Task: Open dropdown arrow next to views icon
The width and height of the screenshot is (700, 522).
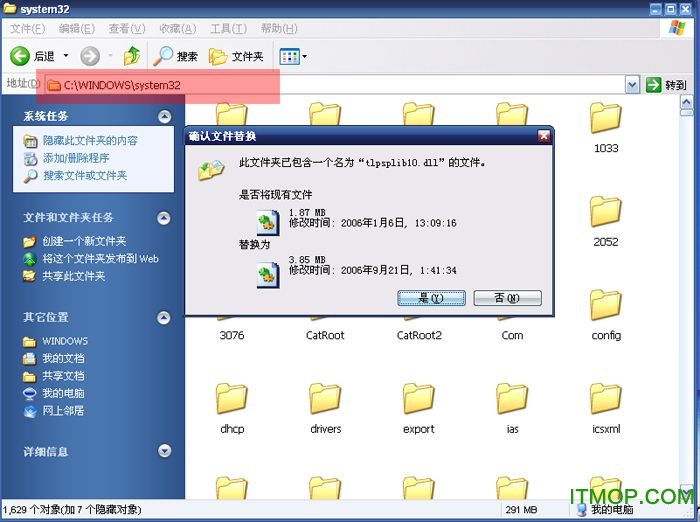Action: point(304,57)
